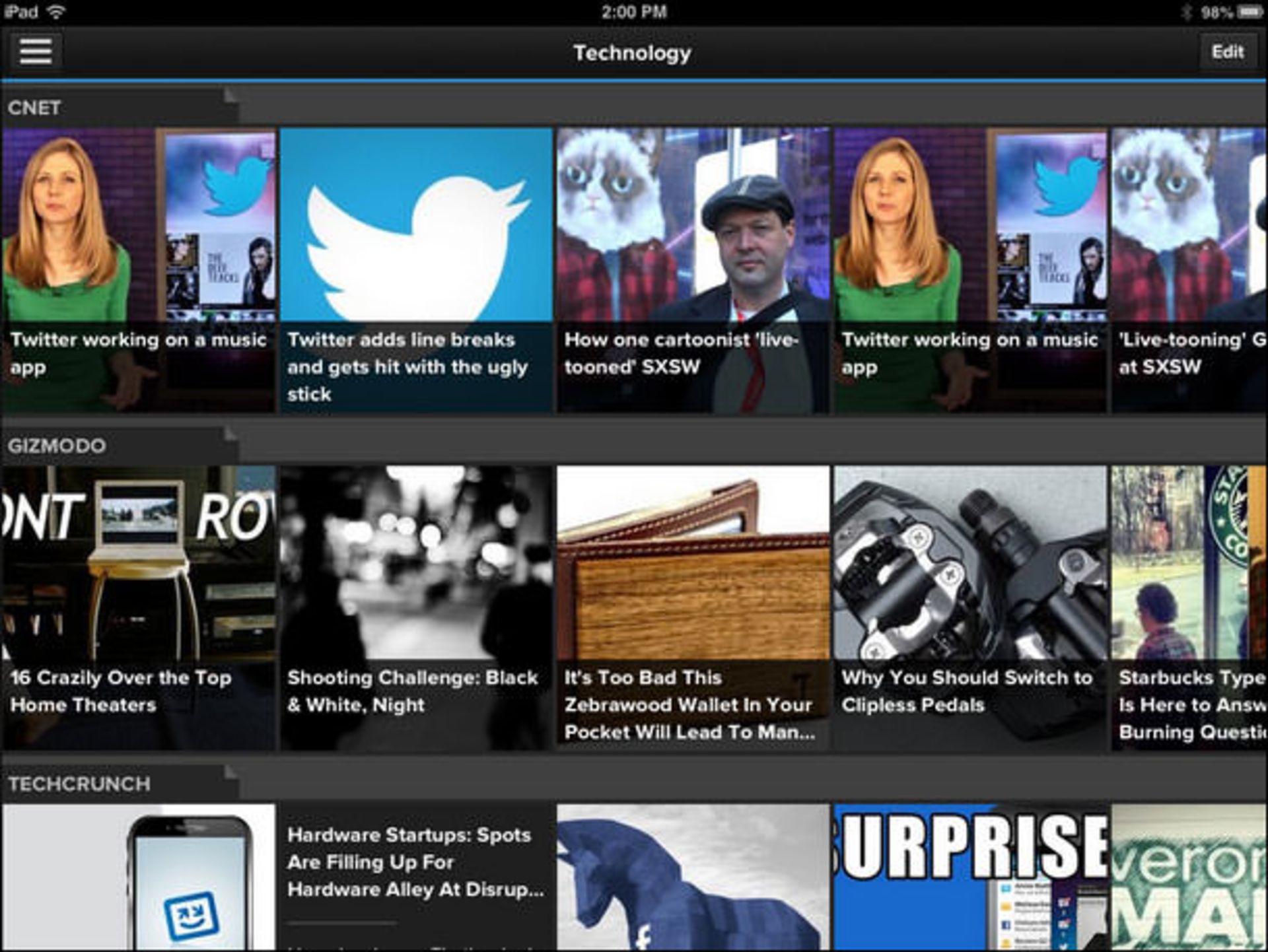Screen dimensions: 1268x952
Task: Tap the battery status icon
Action: [1250, 12]
